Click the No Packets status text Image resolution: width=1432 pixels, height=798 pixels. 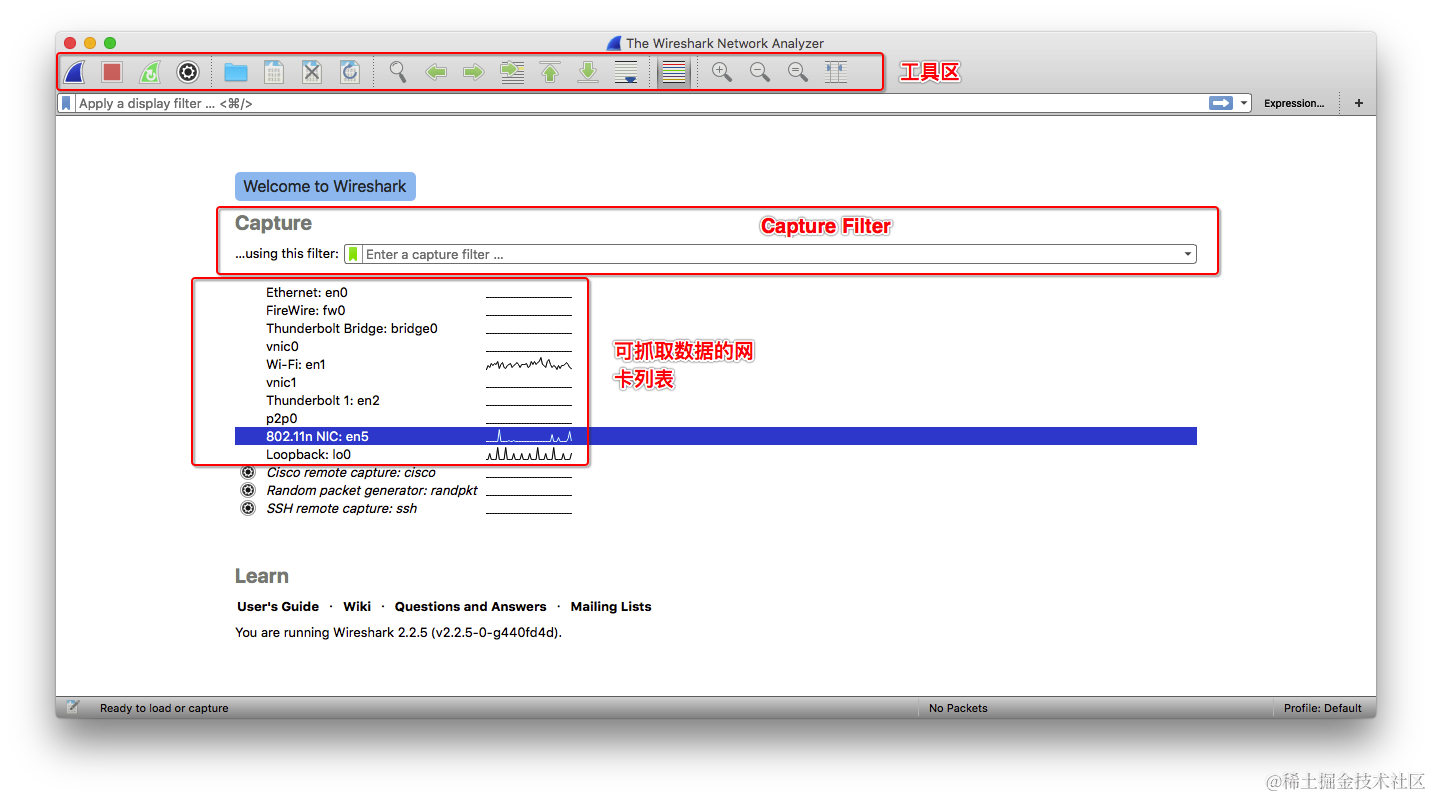pos(958,708)
